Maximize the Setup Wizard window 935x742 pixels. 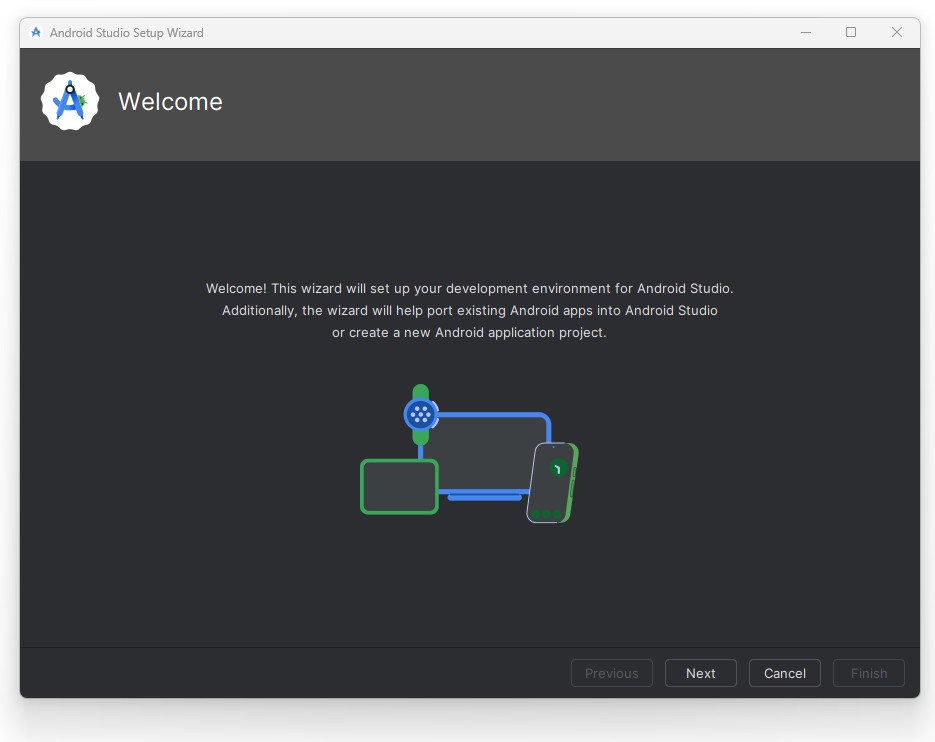pos(851,32)
